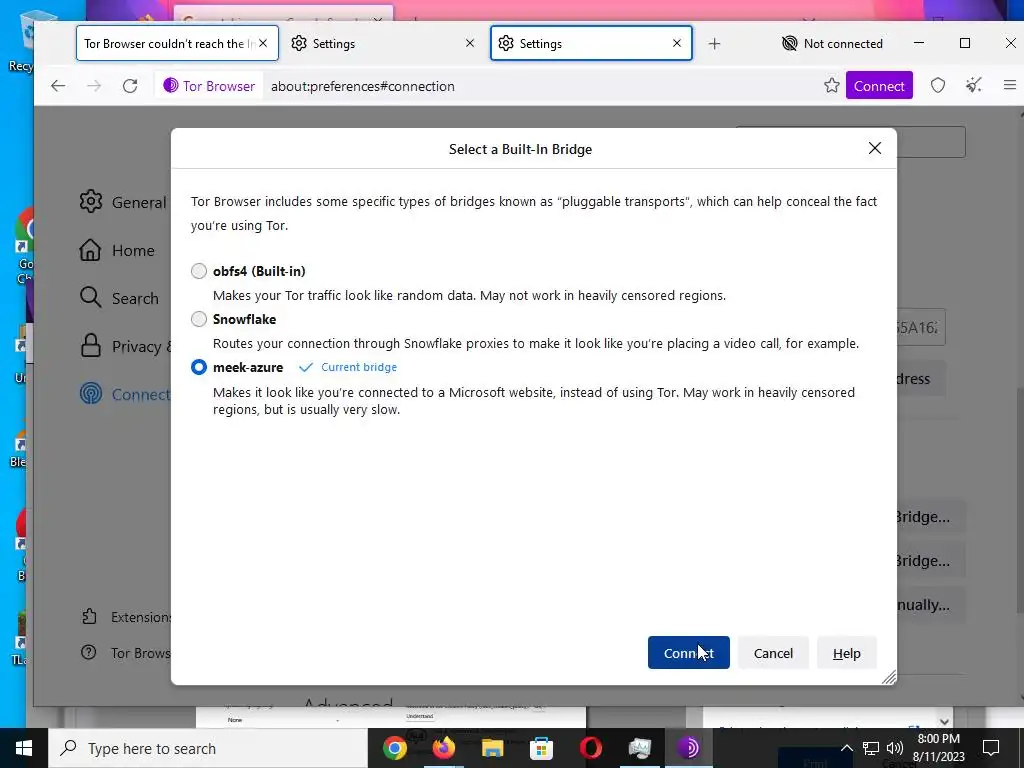
Task: Cancel the Built-In Bridge dialog
Action: (x=773, y=652)
